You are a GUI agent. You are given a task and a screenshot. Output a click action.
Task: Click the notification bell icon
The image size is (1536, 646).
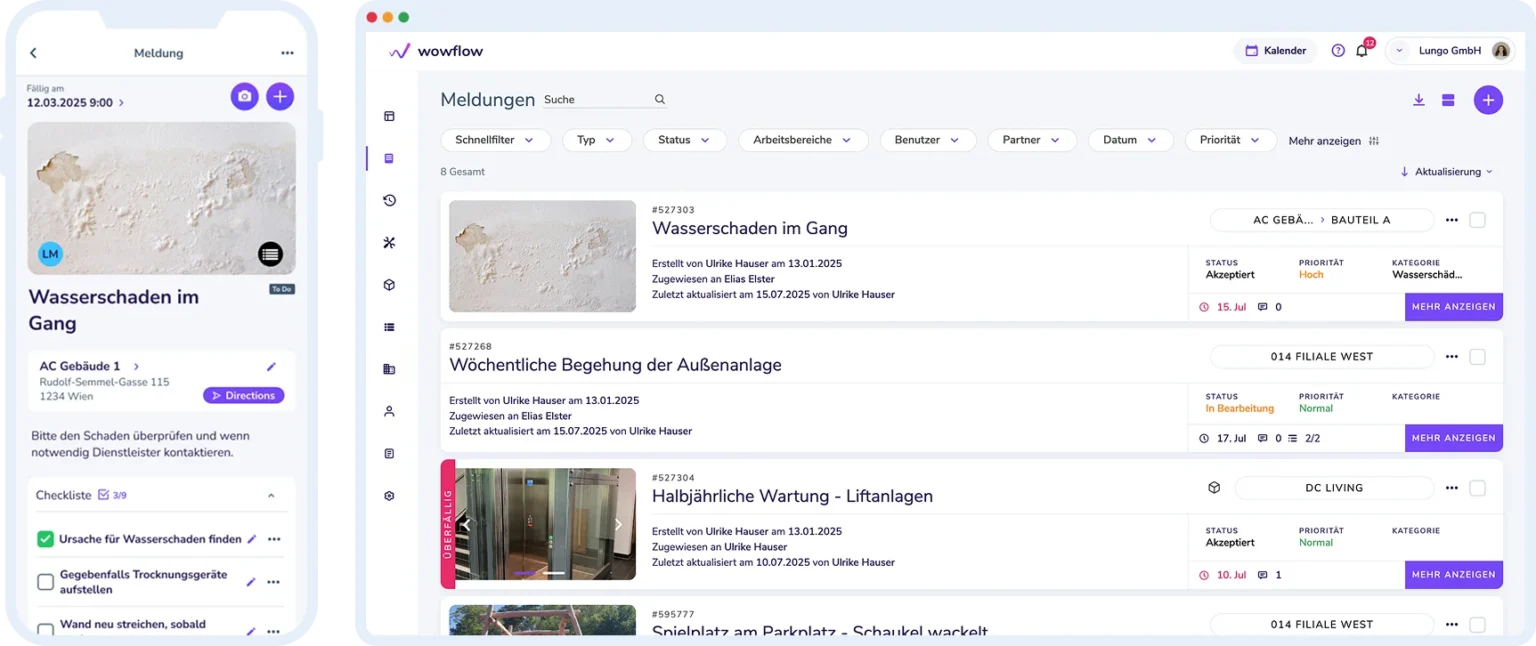click(x=1361, y=51)
